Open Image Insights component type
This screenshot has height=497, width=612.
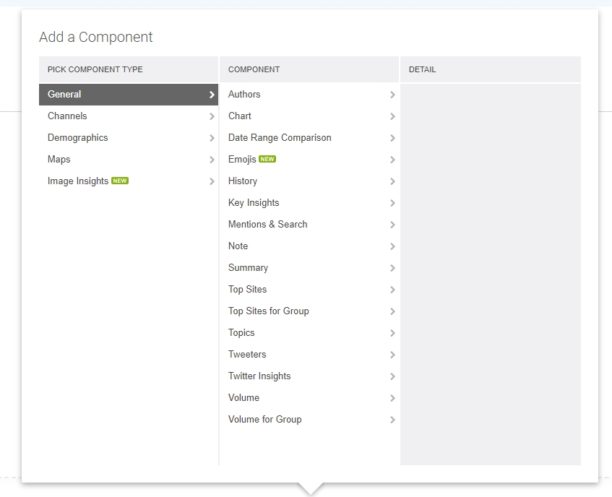pos(78,181)
